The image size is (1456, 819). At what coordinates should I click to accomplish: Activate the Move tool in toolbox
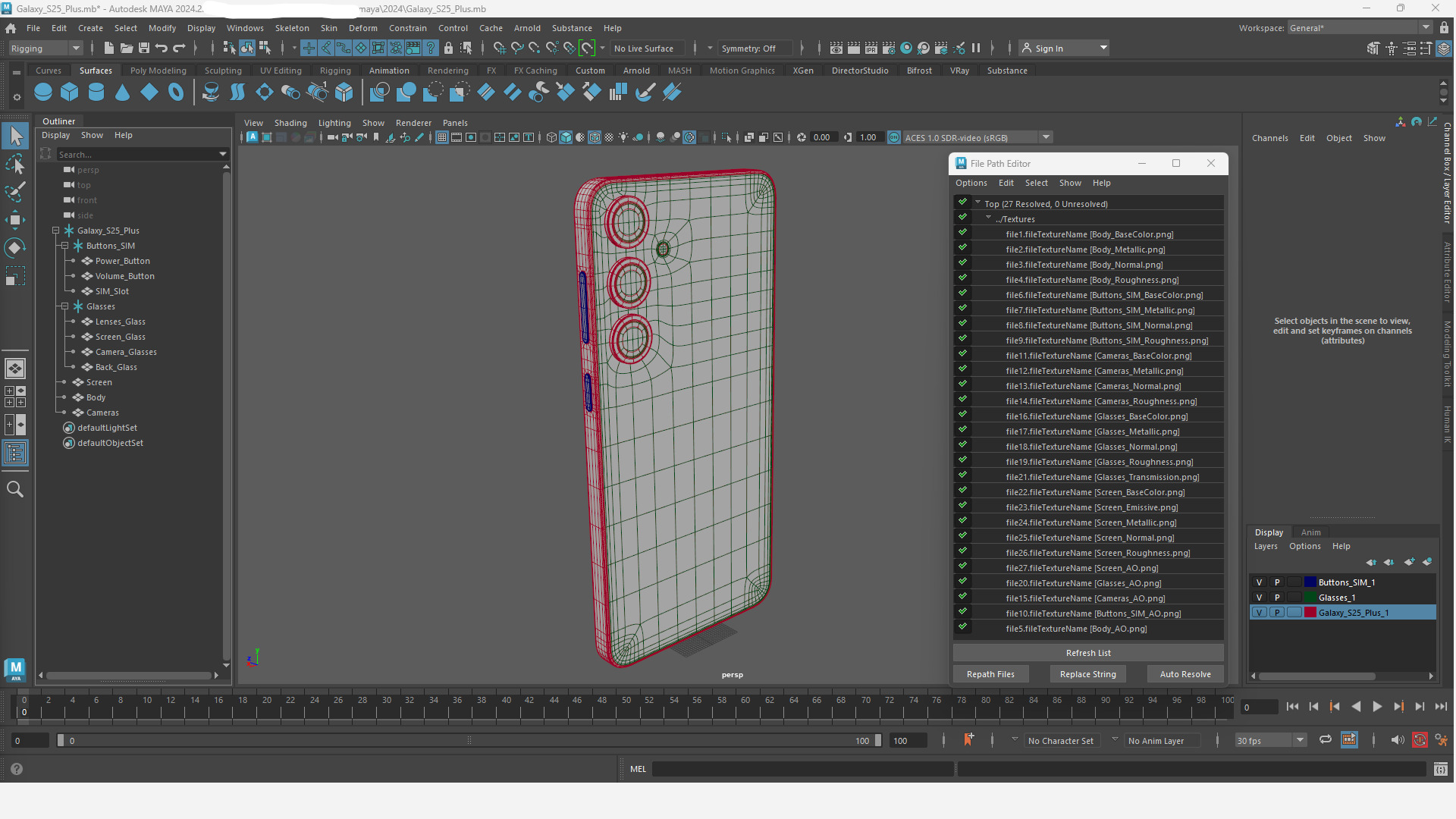(15, 220)
